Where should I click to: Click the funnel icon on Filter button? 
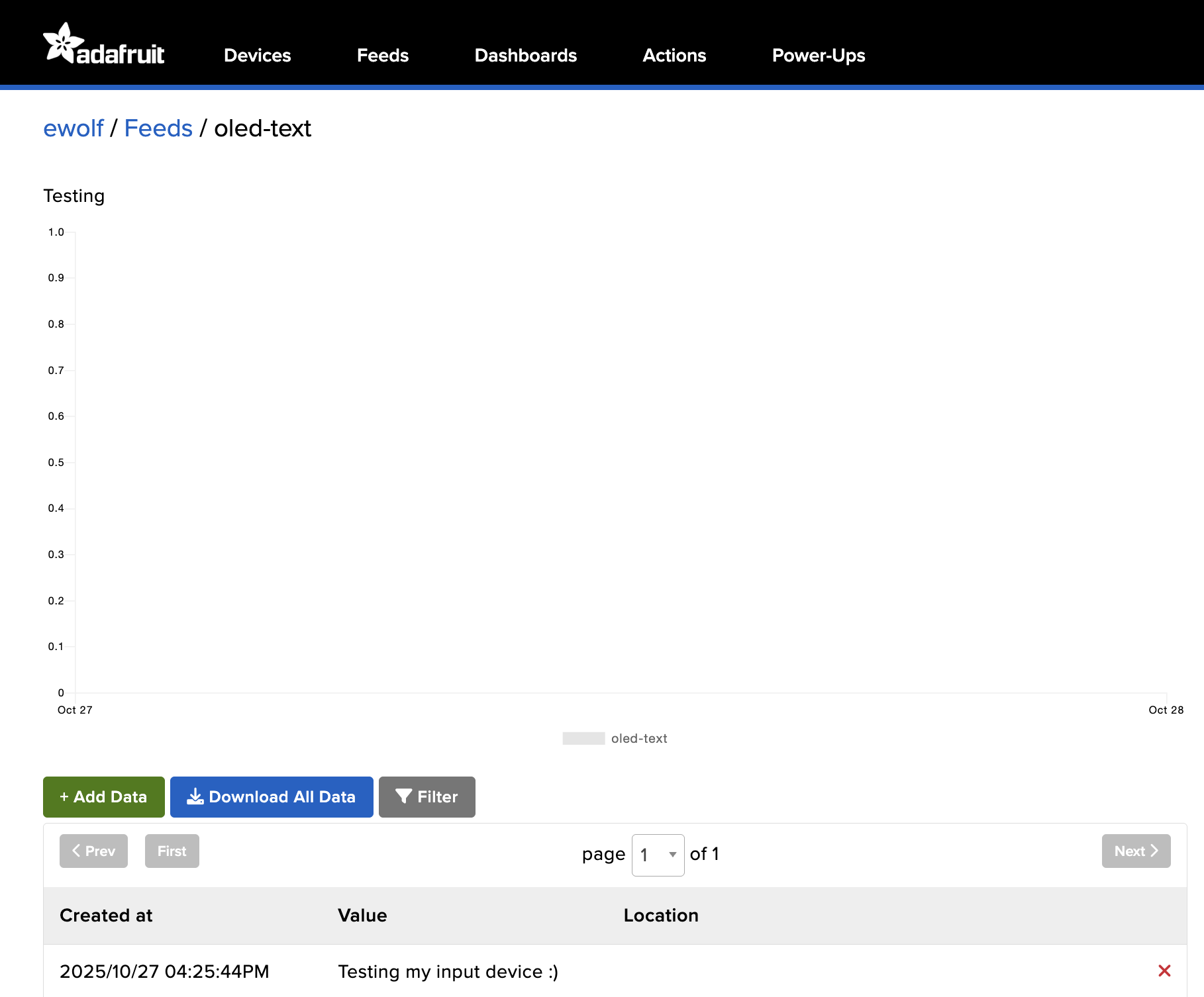[x=403, y=796]
